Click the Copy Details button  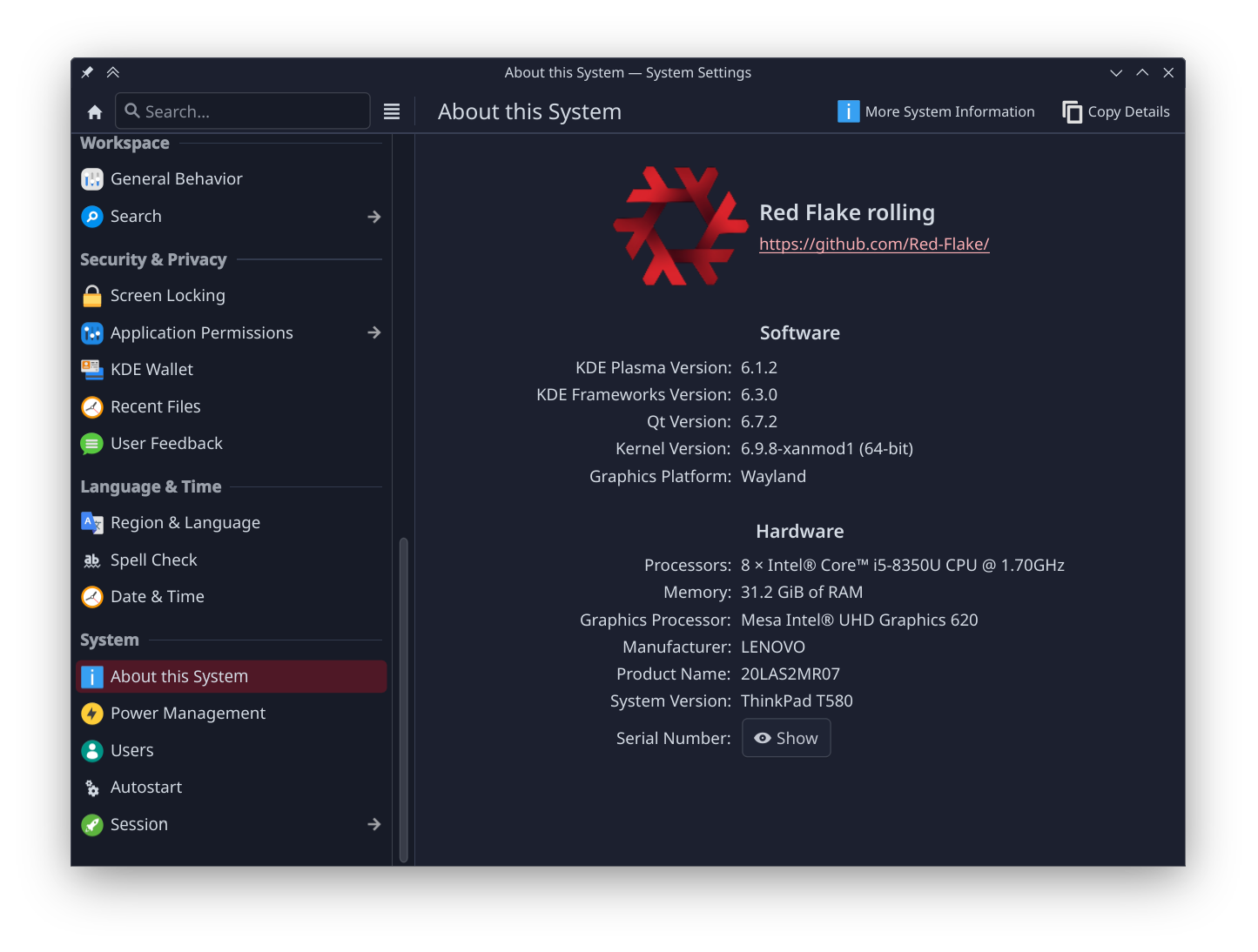coord(1116,111)
